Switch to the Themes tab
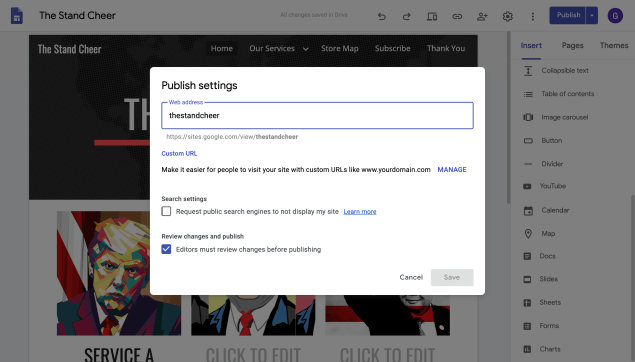This screenshot has height=362, width=635. click(x=614, y=45)
